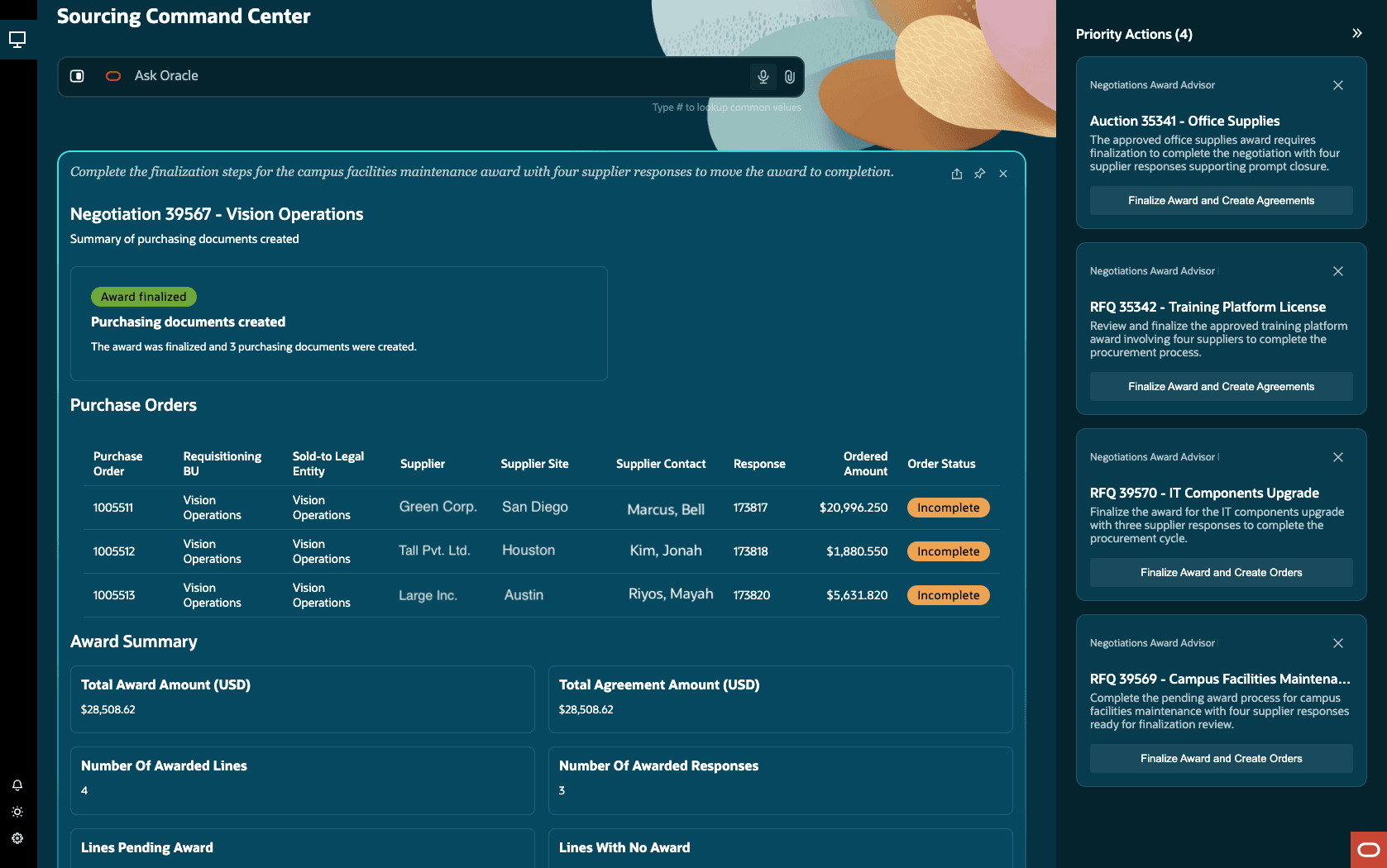Click the share icon on negotiation card
Image resolution: width=1387 pixels, height=868 pixels.
pyautogui.click(x=957, y=174)
